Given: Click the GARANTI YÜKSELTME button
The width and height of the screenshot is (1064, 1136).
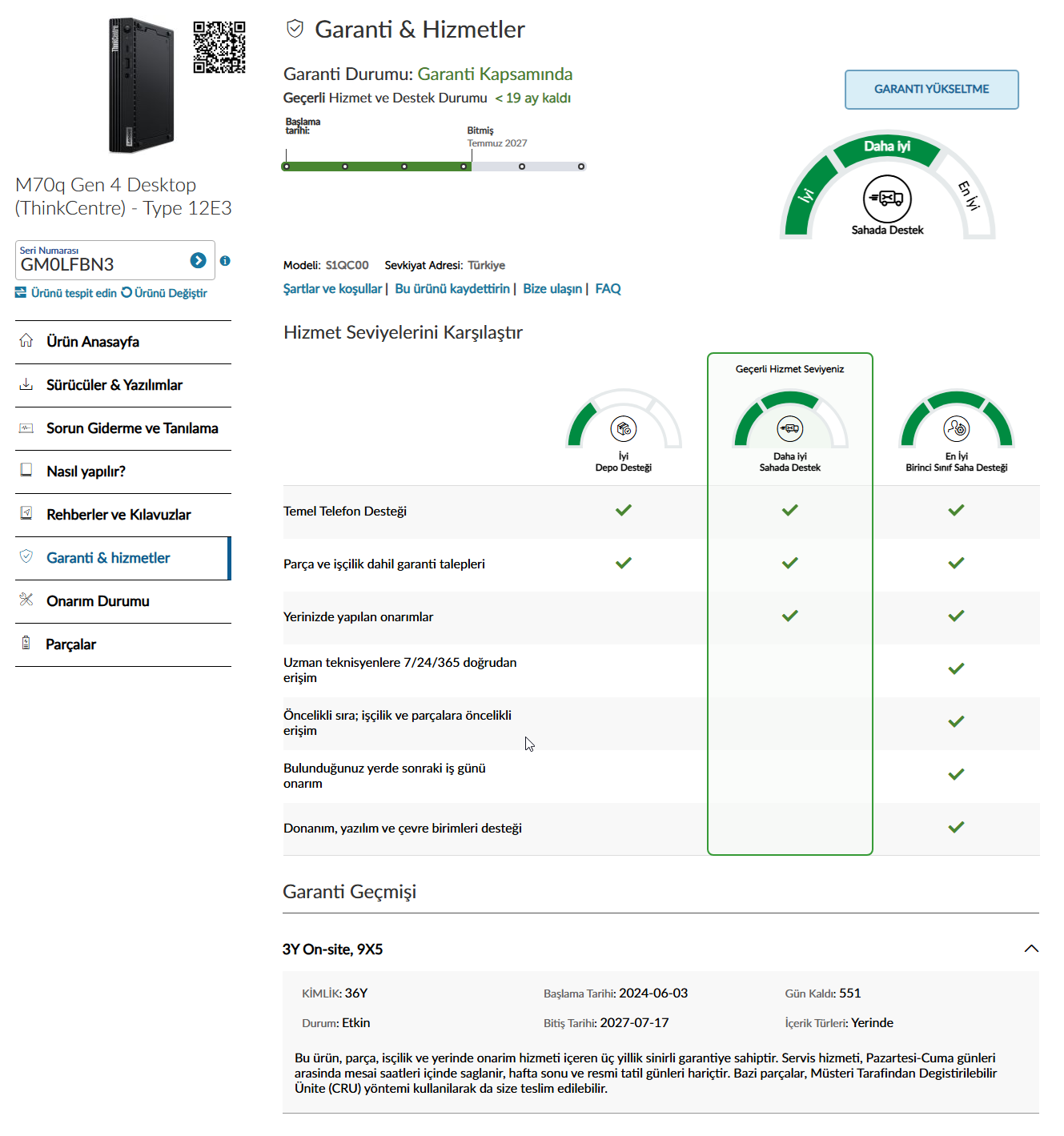Looking at the screenshot, I should coord(932,90).
